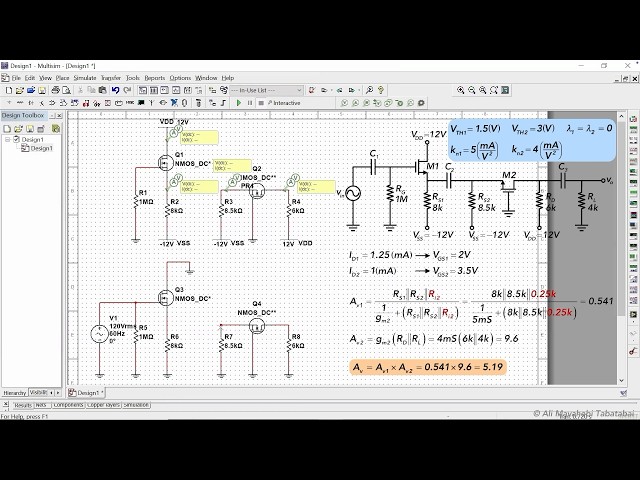This screenshot has height=480, width=640.
Task: Click the Save icon in main toolbar
Action: tap(42, 90)
